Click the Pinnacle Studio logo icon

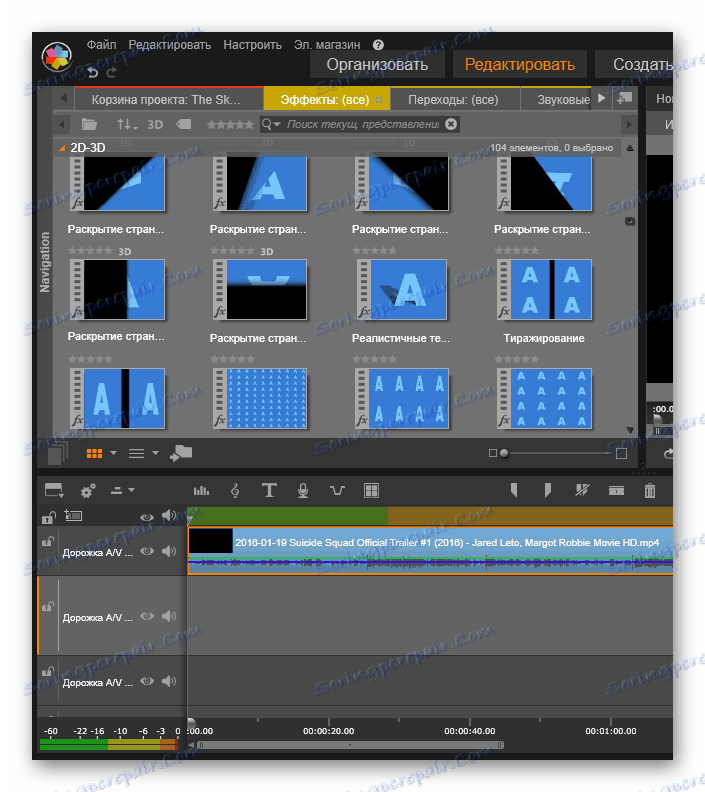pos(57,56)
